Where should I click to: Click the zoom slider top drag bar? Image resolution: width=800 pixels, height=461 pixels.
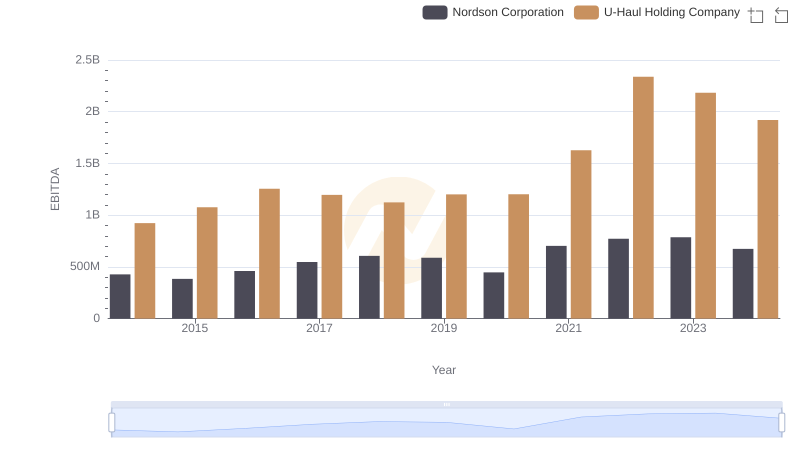(446, 404)
